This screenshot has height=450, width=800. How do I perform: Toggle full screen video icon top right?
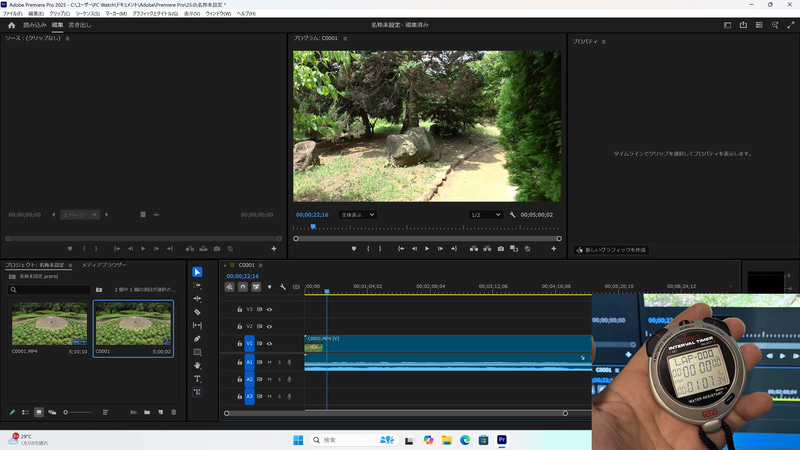pos(791,25)
